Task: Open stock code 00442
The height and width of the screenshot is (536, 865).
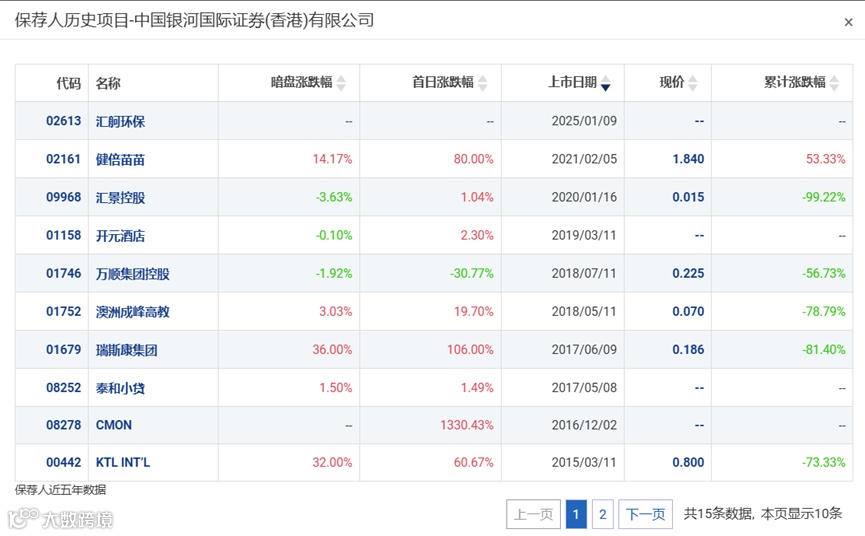Action: click(63, 462)
